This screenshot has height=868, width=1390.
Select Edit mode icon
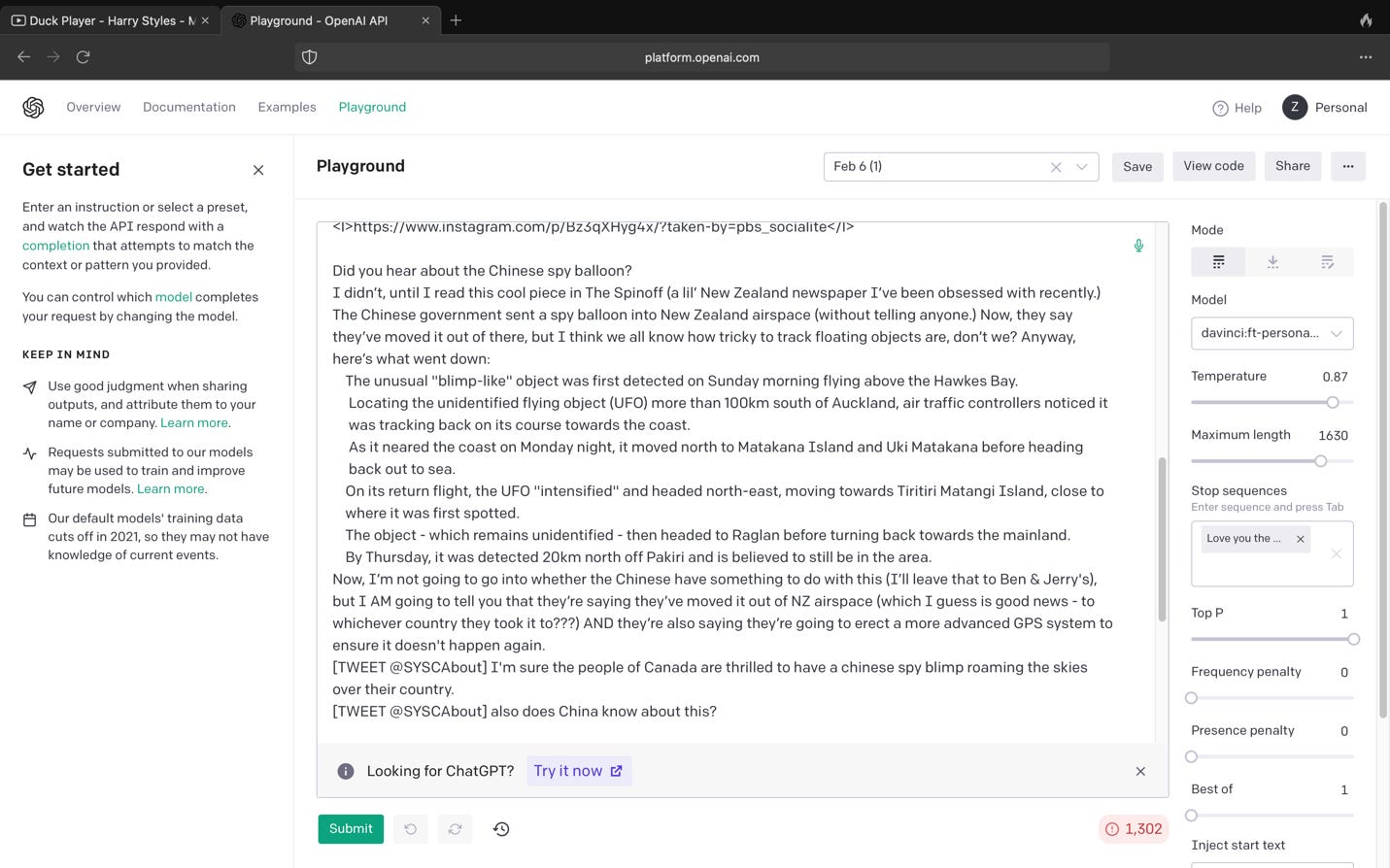click(1327, 262)
